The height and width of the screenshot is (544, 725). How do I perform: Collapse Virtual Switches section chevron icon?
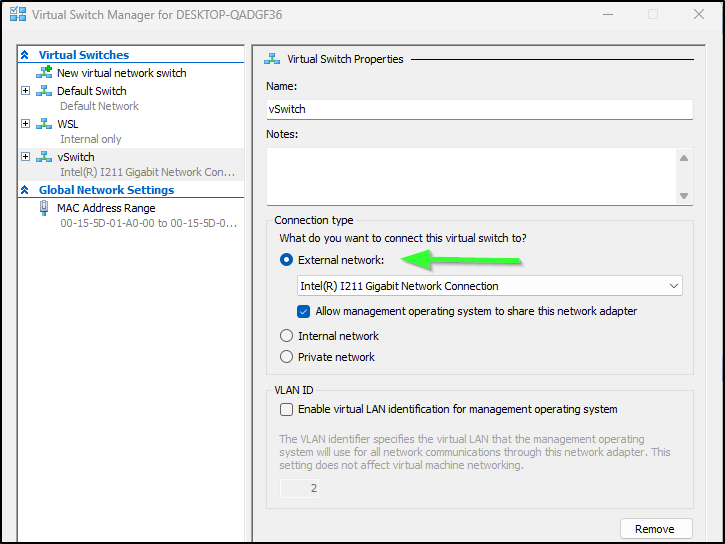(x=25, y=55)
